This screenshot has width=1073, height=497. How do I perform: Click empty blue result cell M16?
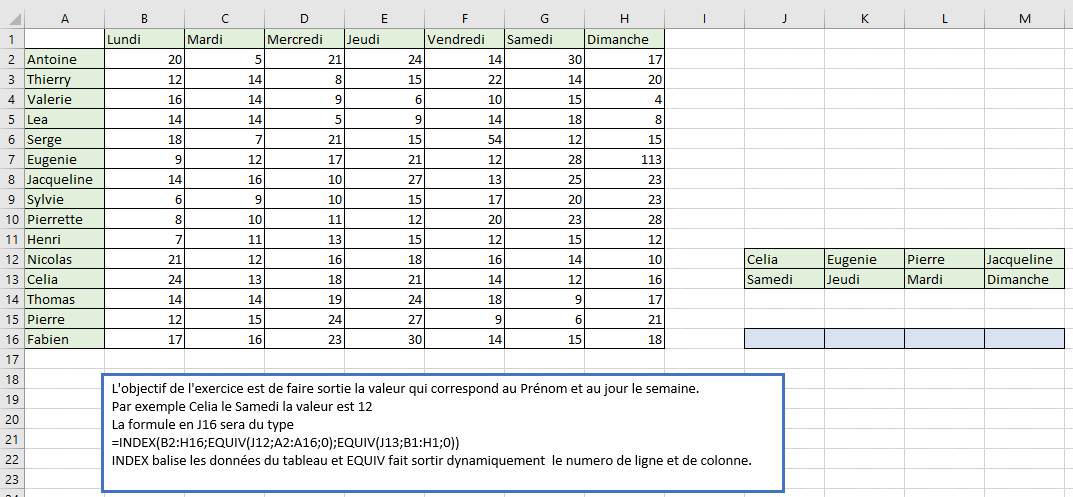point(1024,339)
